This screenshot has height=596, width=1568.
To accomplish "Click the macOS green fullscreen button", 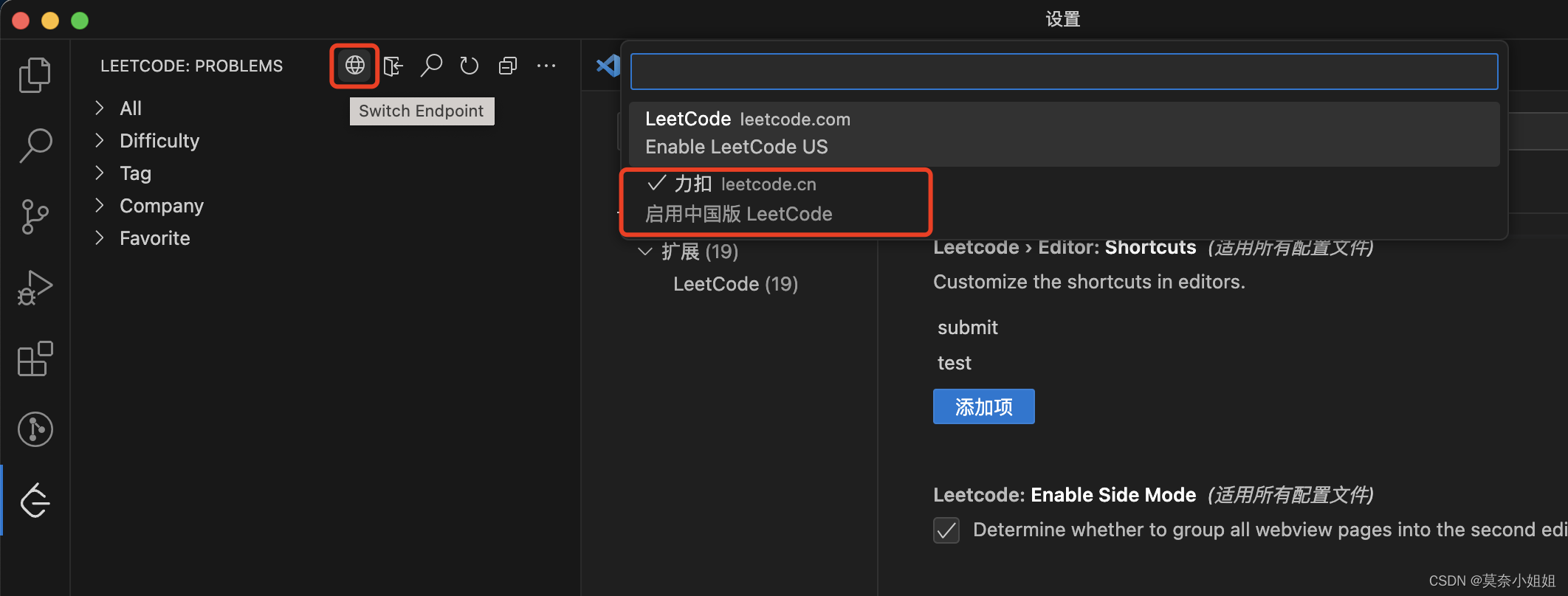I will pyautogui.click(x=80, y=20).
